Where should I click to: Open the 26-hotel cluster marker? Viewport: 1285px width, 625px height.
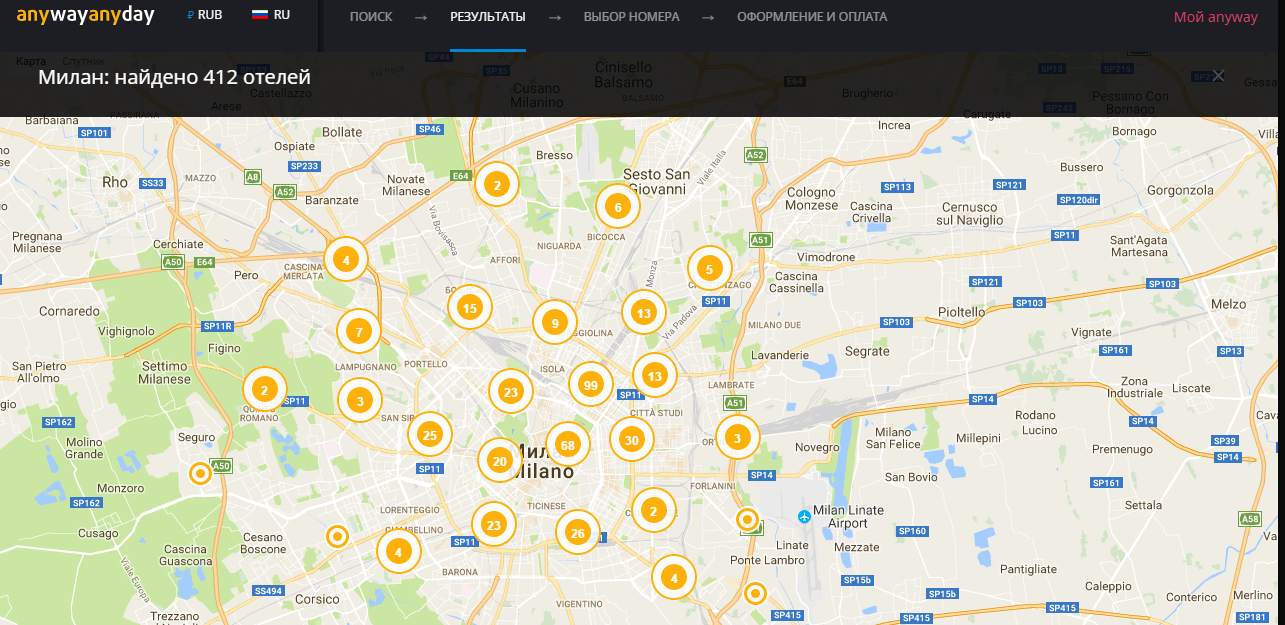pyautogui.click(x=577, y=532)
